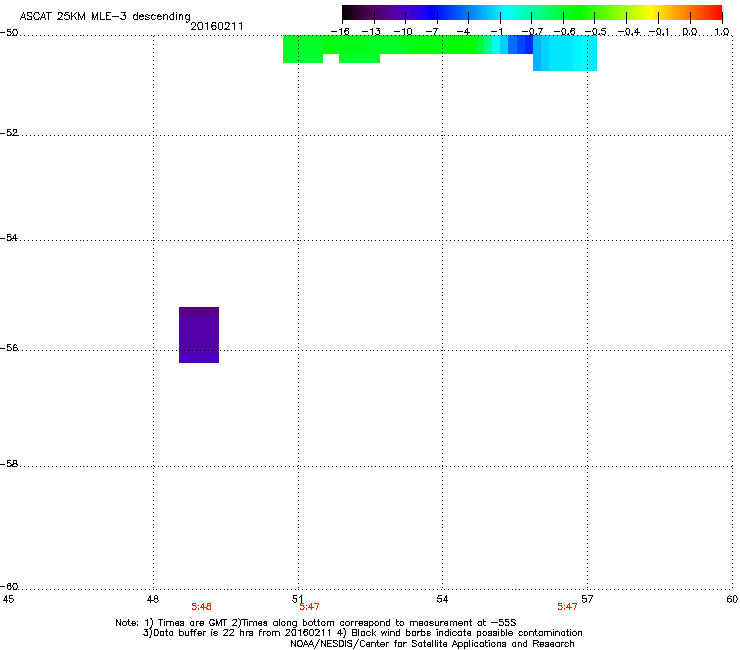Click the red end of the color scale bar
740x650 pixels.
pos(715,13)
